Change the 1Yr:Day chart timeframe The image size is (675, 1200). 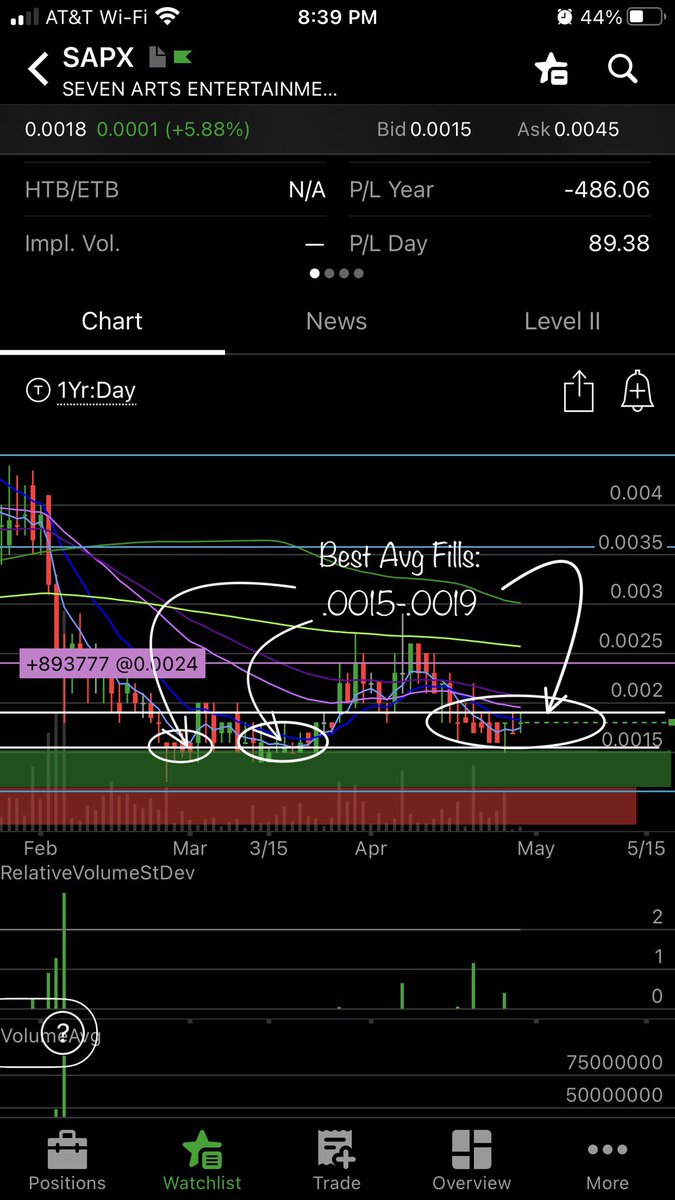point(95,391)
